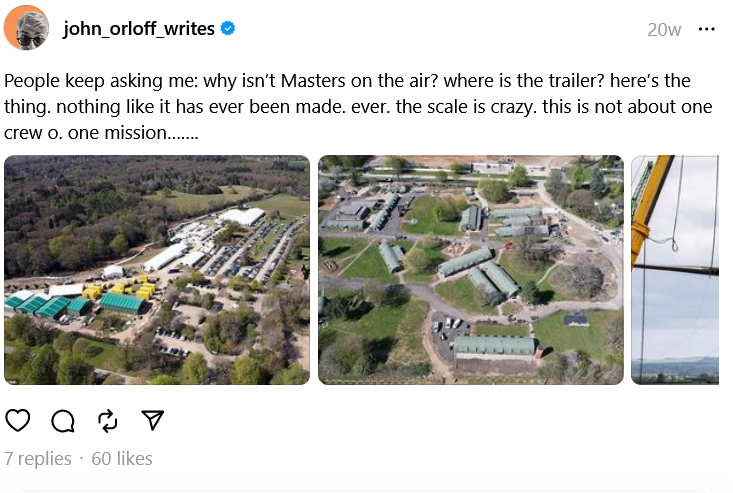View the 60 likes list
This screenshot has height=493, width=733.
click(x=122, y=459)
